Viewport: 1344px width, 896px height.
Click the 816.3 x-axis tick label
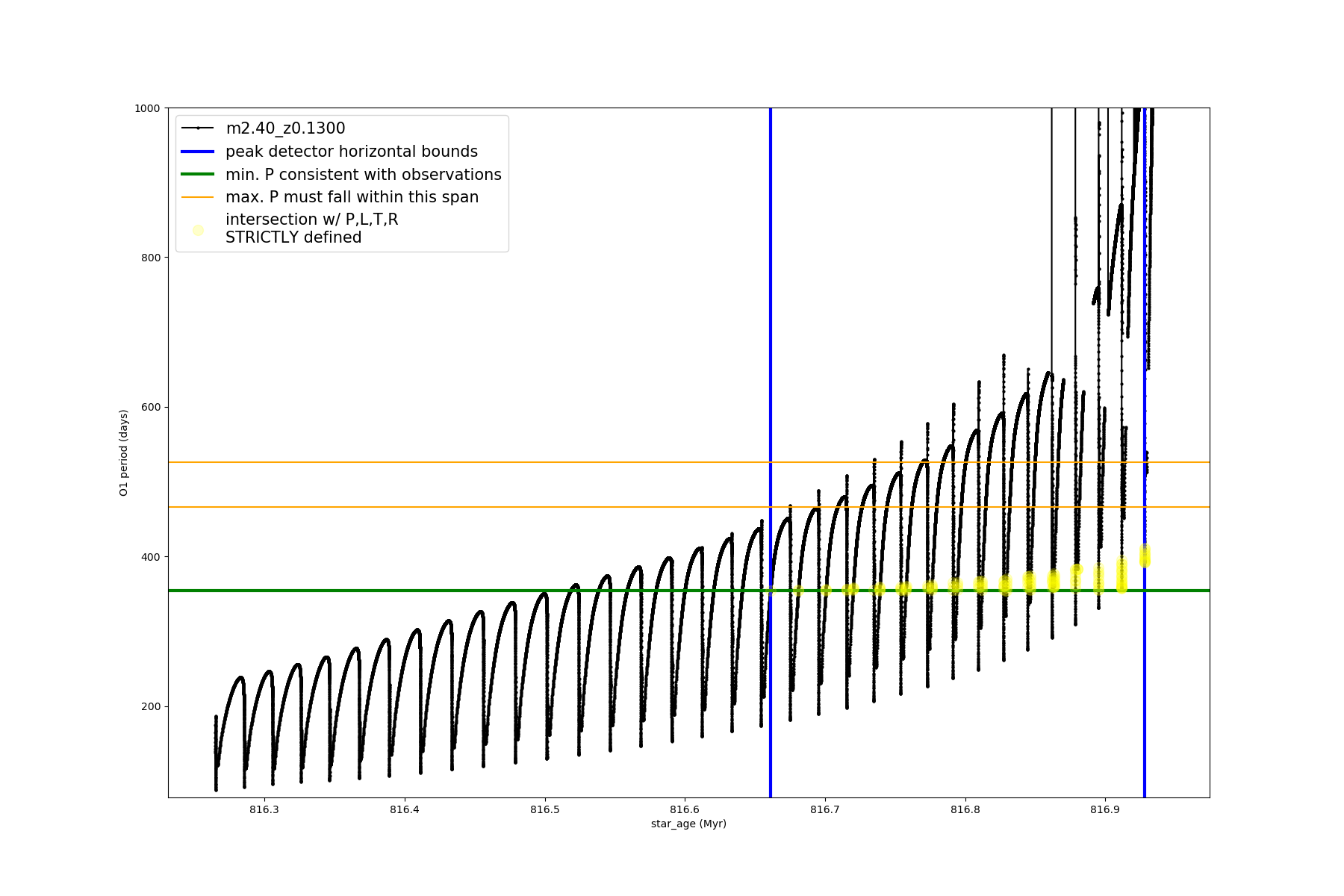tap(264, 809)
